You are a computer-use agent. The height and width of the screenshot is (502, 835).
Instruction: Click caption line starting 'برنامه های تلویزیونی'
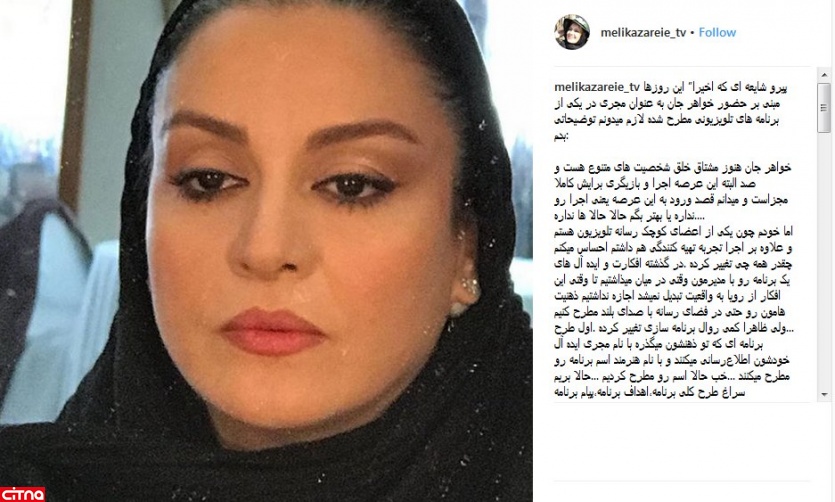[667, 120]
